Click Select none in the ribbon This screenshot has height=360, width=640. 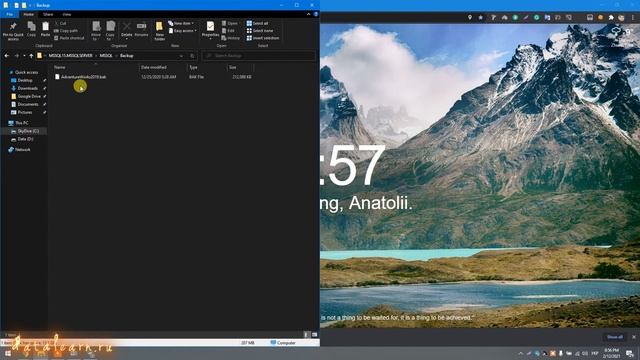pyautogui.click(x=260, y=31)
